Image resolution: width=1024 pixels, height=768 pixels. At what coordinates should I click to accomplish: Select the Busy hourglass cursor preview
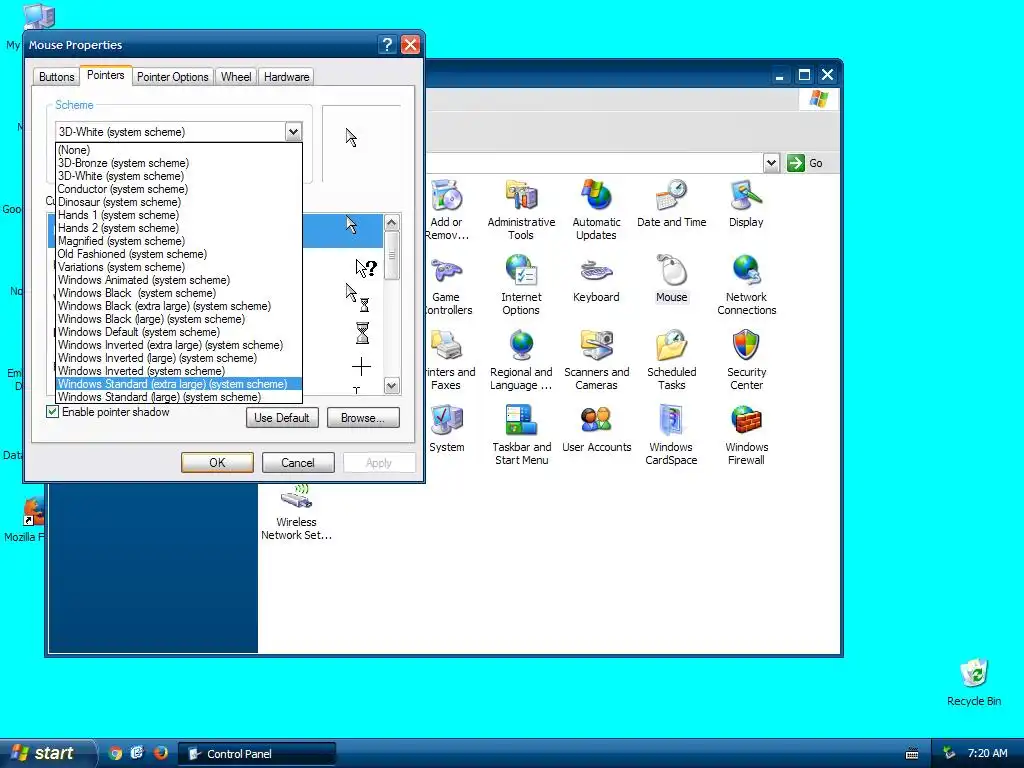coord(362,332)
